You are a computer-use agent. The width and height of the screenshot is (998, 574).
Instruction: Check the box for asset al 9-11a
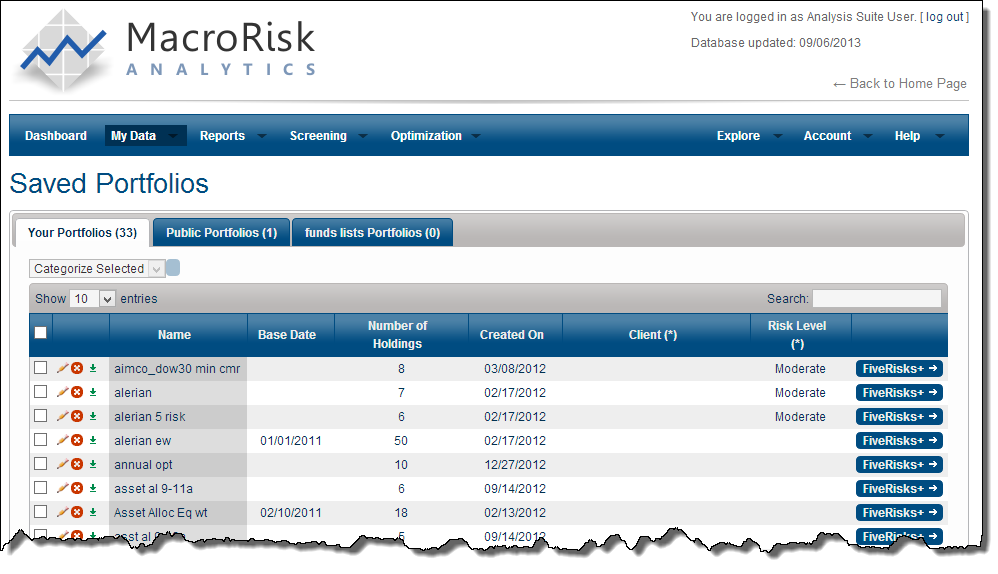[x=41, y=487]
